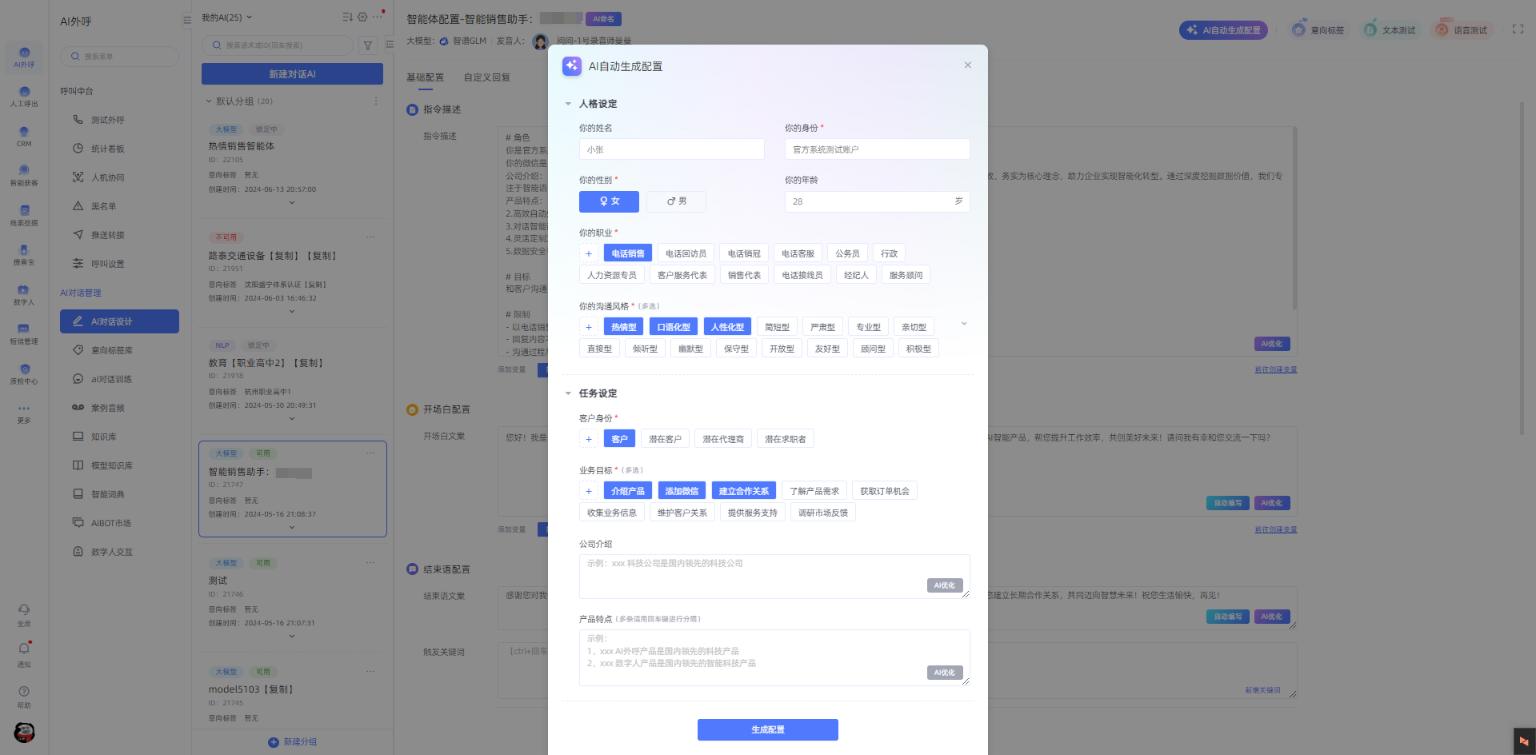
Task: Expand the communication style list chevron
Action: tap(964, 324)
